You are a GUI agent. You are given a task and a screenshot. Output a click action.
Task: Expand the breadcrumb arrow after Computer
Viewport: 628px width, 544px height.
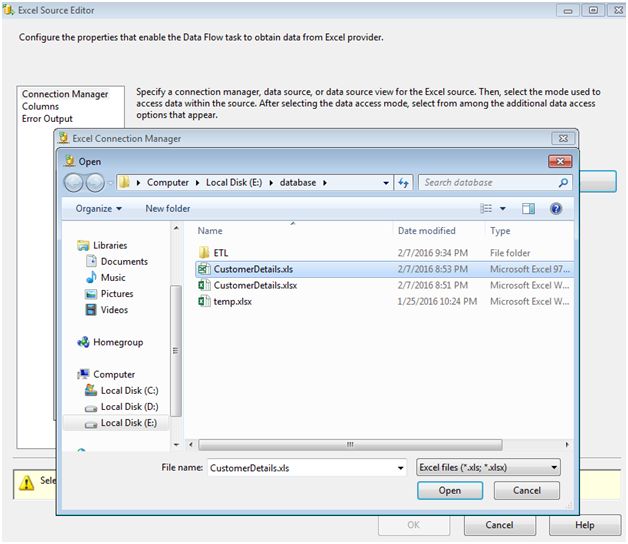coord(197,183)
